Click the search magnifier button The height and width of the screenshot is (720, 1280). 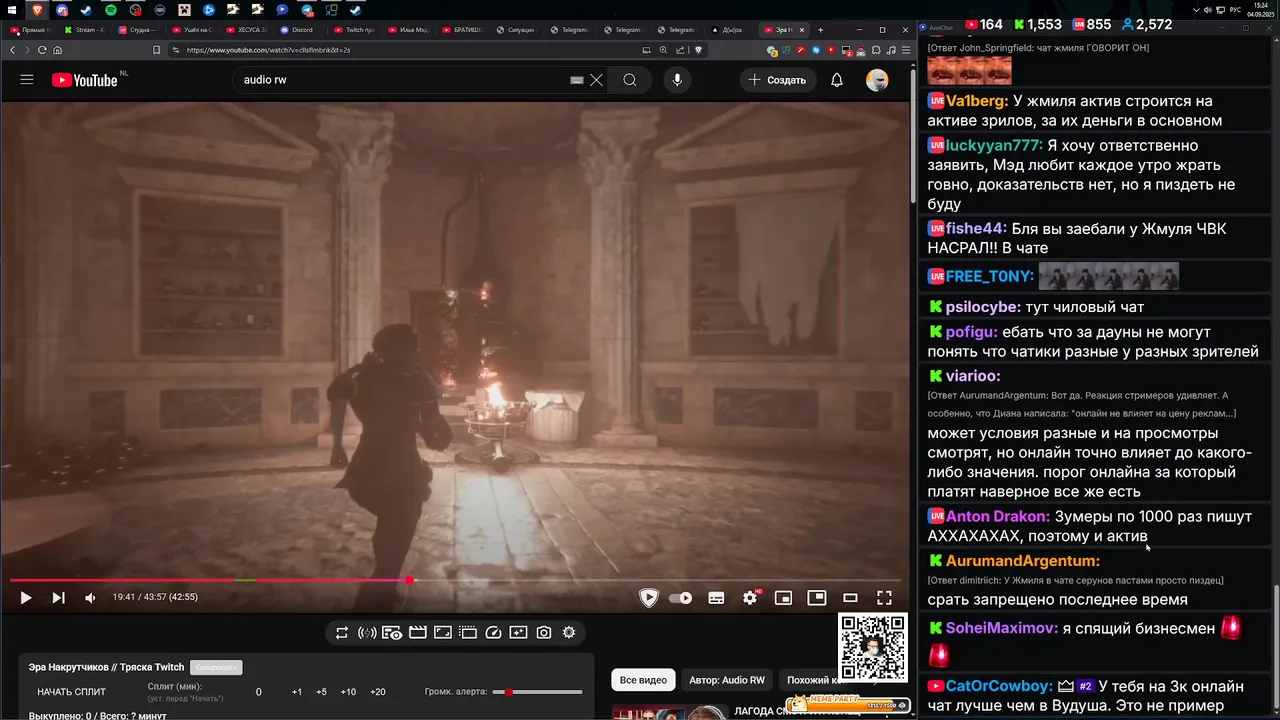(629, 80)
